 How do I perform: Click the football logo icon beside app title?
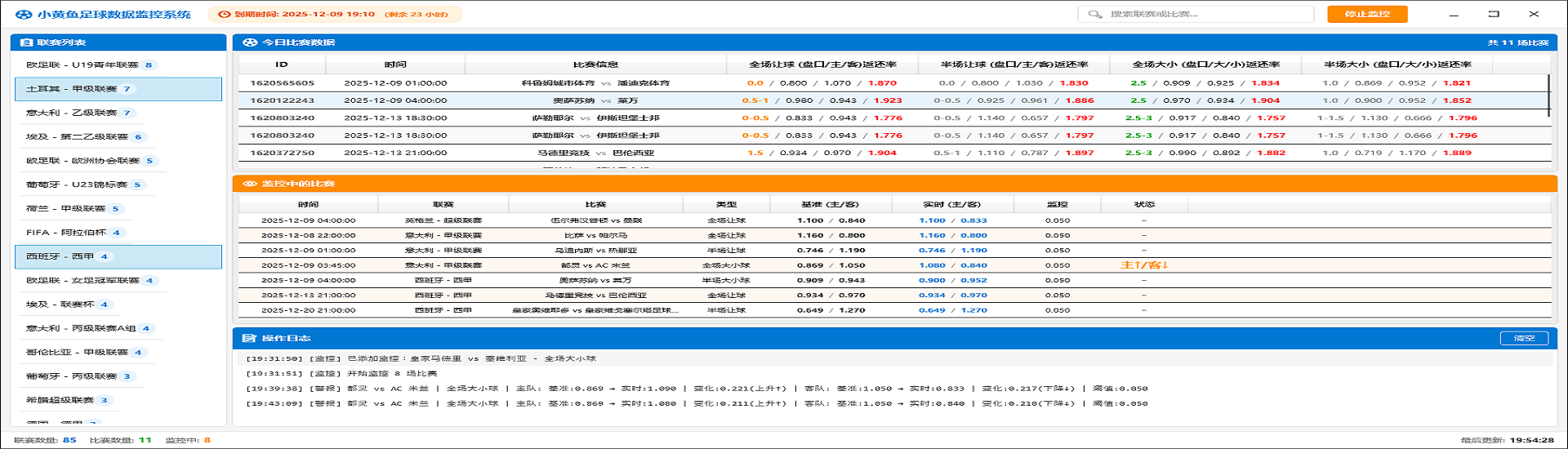tap(24, 15)
